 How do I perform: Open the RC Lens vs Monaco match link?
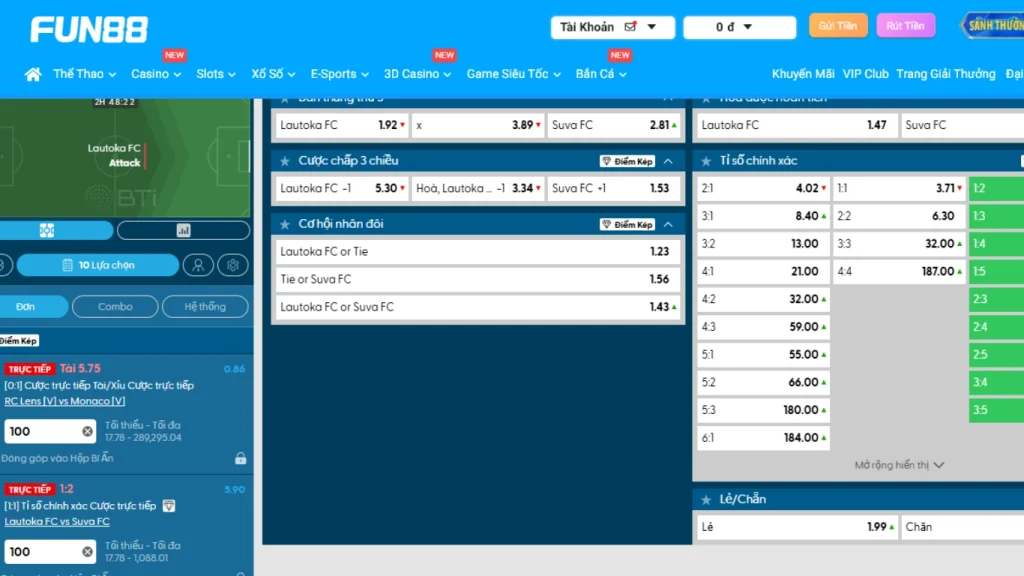point(65,401)
